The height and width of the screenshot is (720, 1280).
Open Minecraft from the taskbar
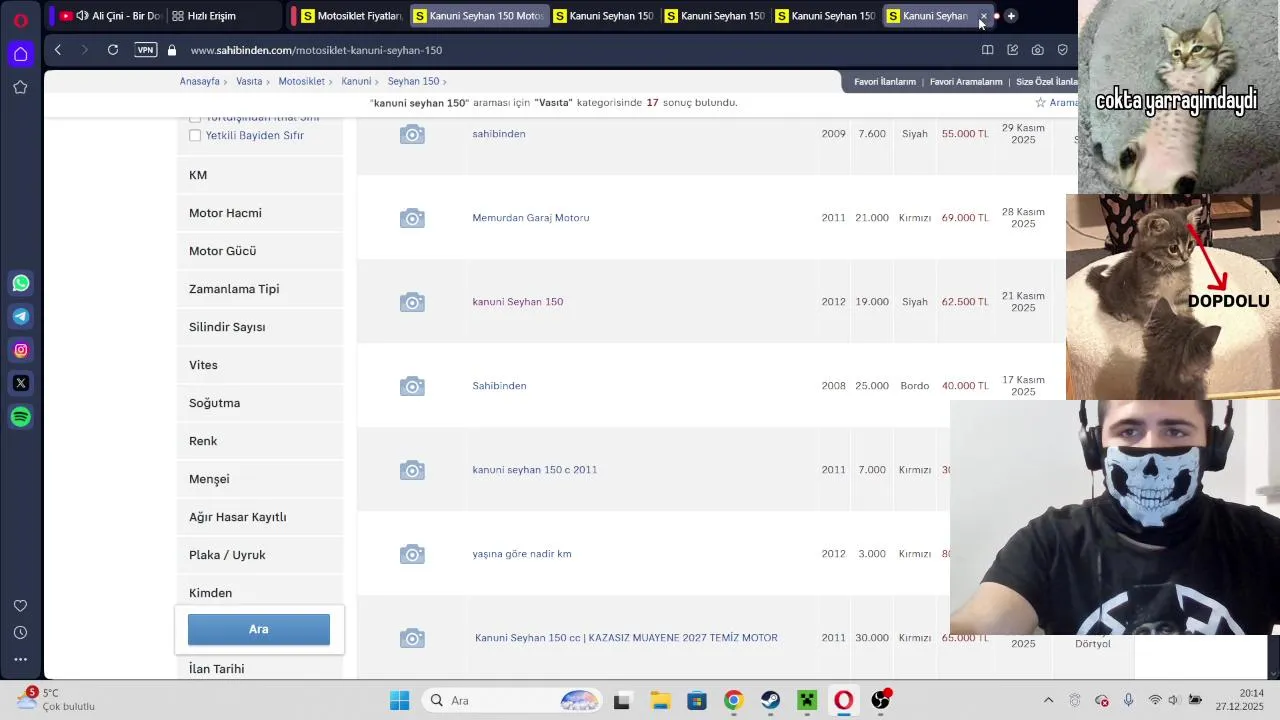coord(807,701)
